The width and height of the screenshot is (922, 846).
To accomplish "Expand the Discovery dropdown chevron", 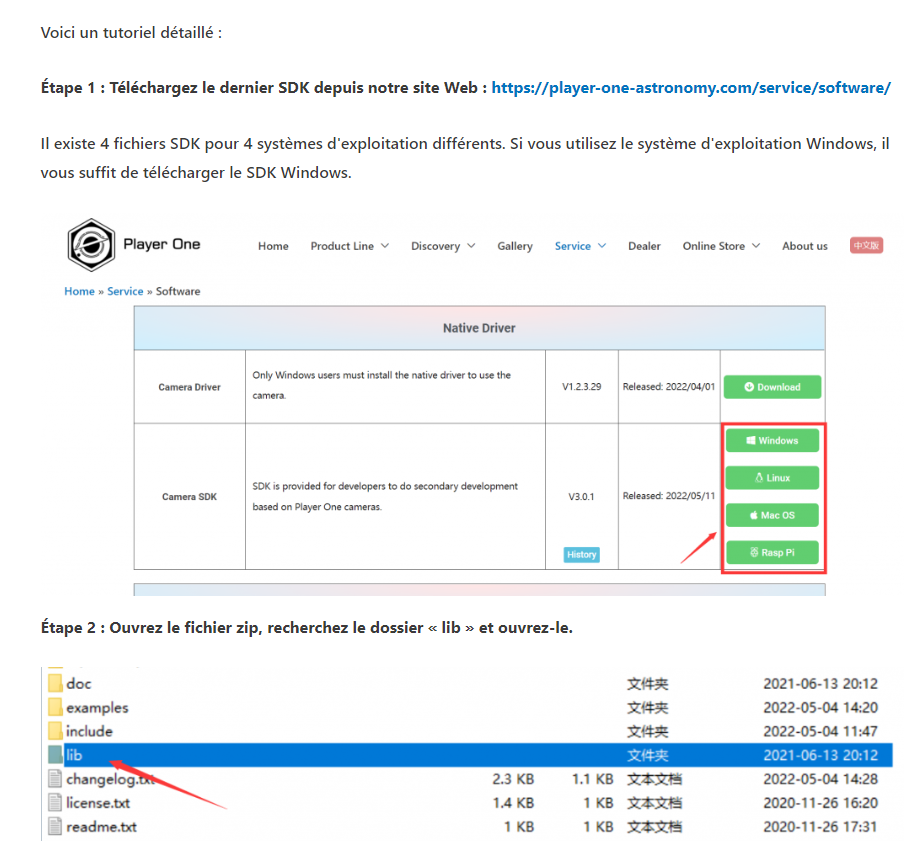I will [x=471, y=246].
